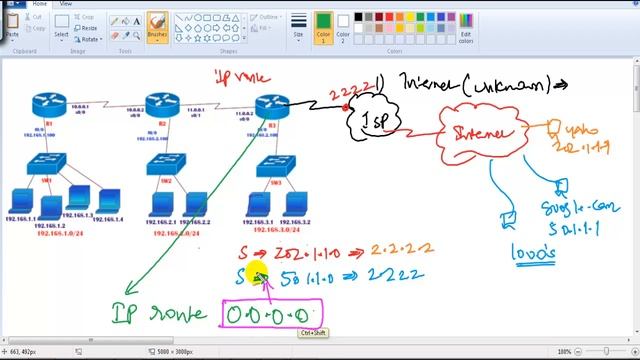Viewport: 640px width, 360px height.
Task: Choose the Pentagon shape
Action: pos(198,28)
